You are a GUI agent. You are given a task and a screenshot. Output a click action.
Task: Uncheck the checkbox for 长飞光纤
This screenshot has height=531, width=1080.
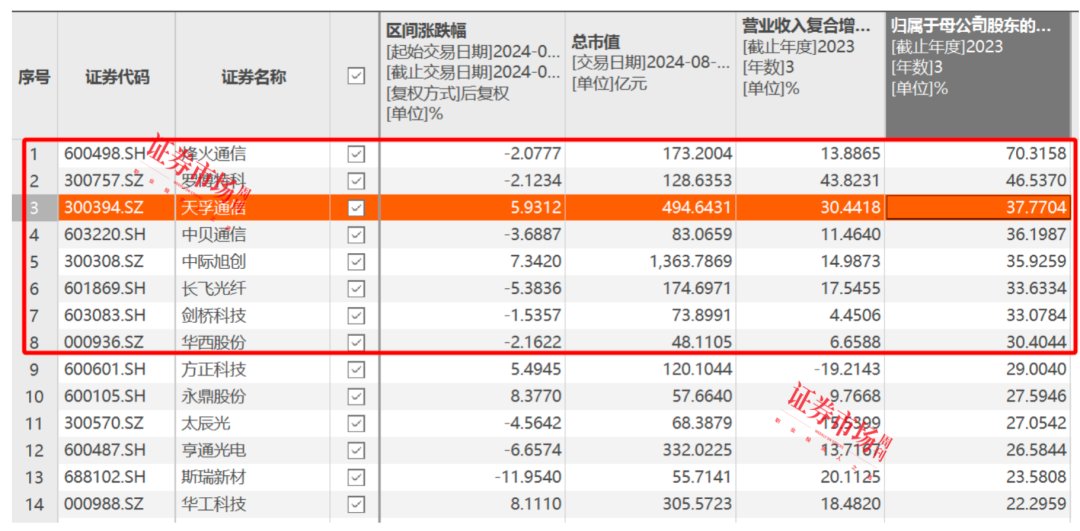355,289
